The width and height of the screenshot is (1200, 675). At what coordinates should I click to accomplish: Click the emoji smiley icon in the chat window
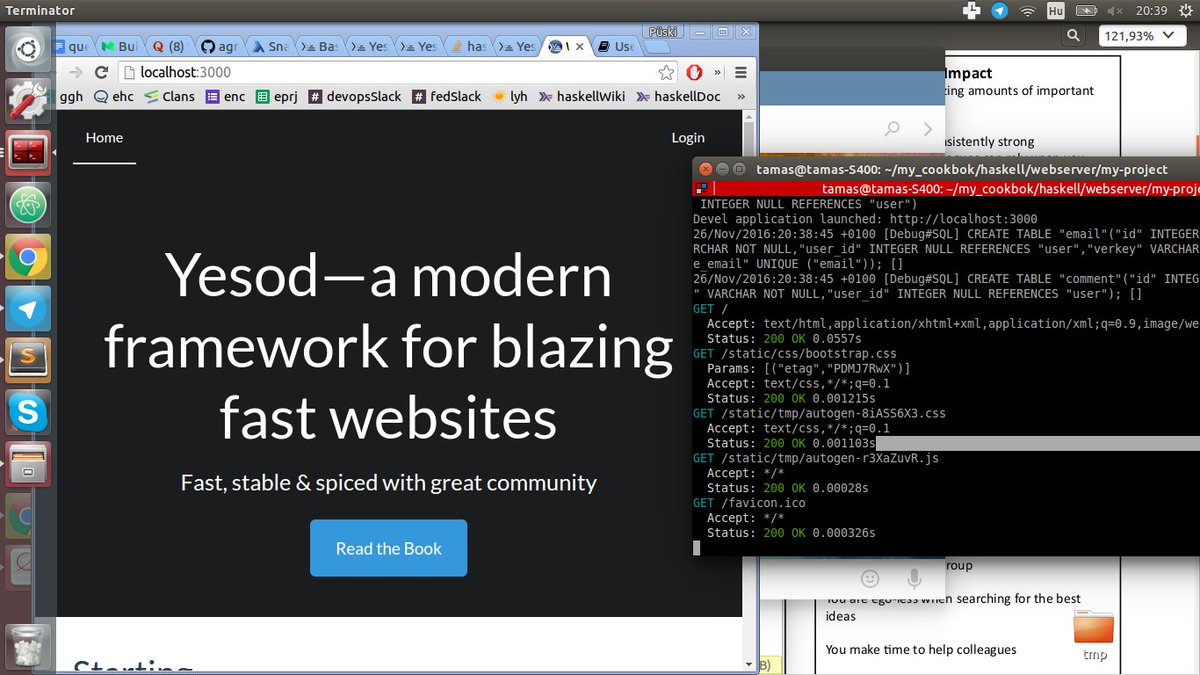870,578
